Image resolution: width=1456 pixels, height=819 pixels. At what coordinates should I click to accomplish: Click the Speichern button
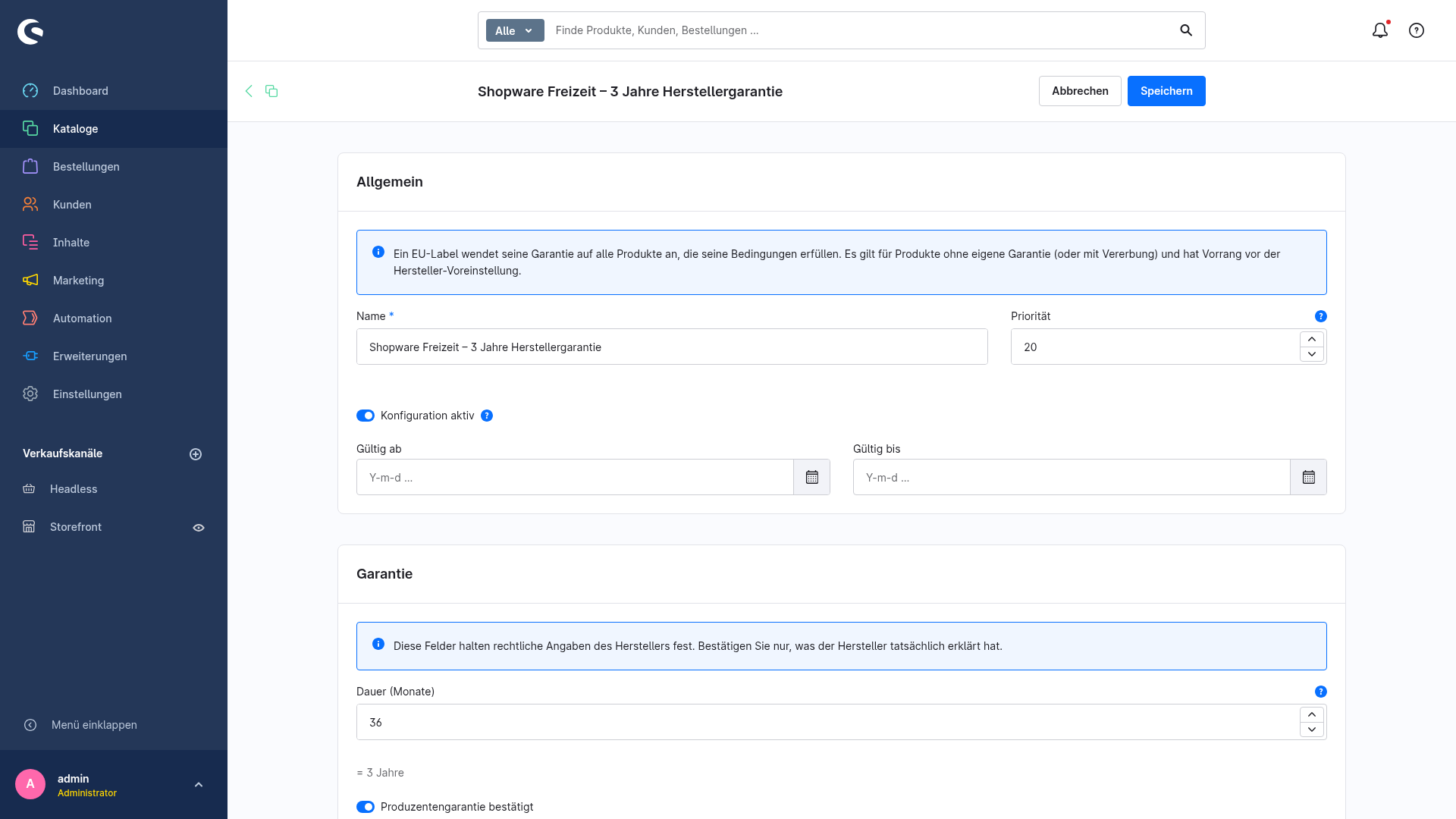pyautogui.click(x=1166, y=91)
